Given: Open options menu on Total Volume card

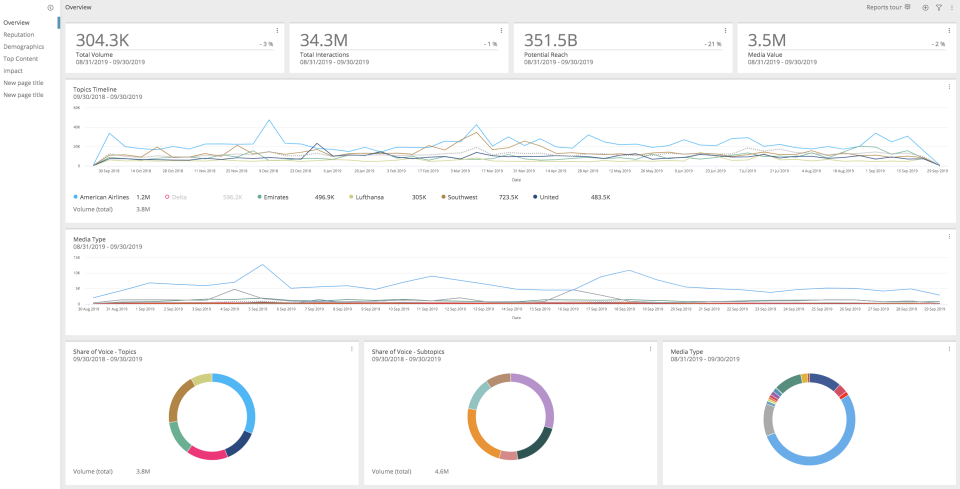Looking at the screenshot, I should (x=277, y=30).
